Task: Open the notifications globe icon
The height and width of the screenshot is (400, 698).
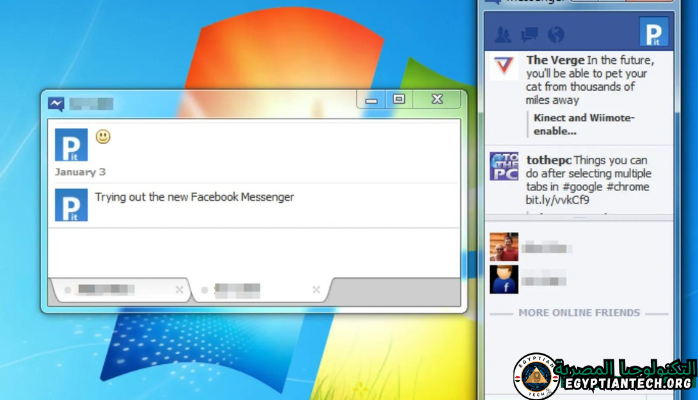Action: 556,35
